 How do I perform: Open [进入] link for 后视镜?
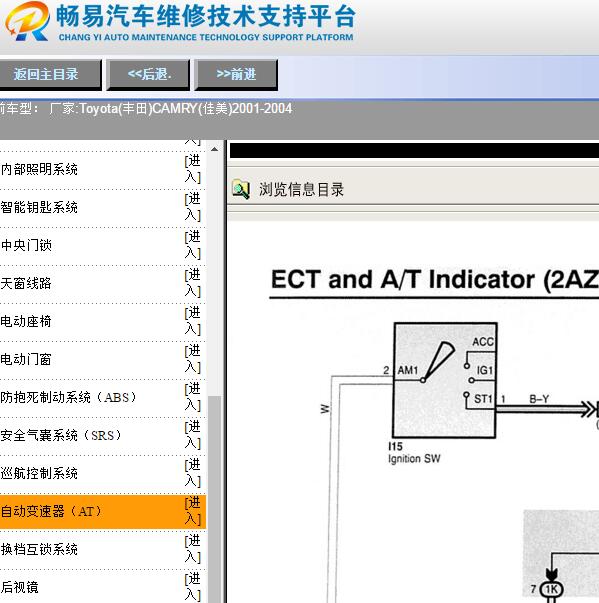(193, 587)
